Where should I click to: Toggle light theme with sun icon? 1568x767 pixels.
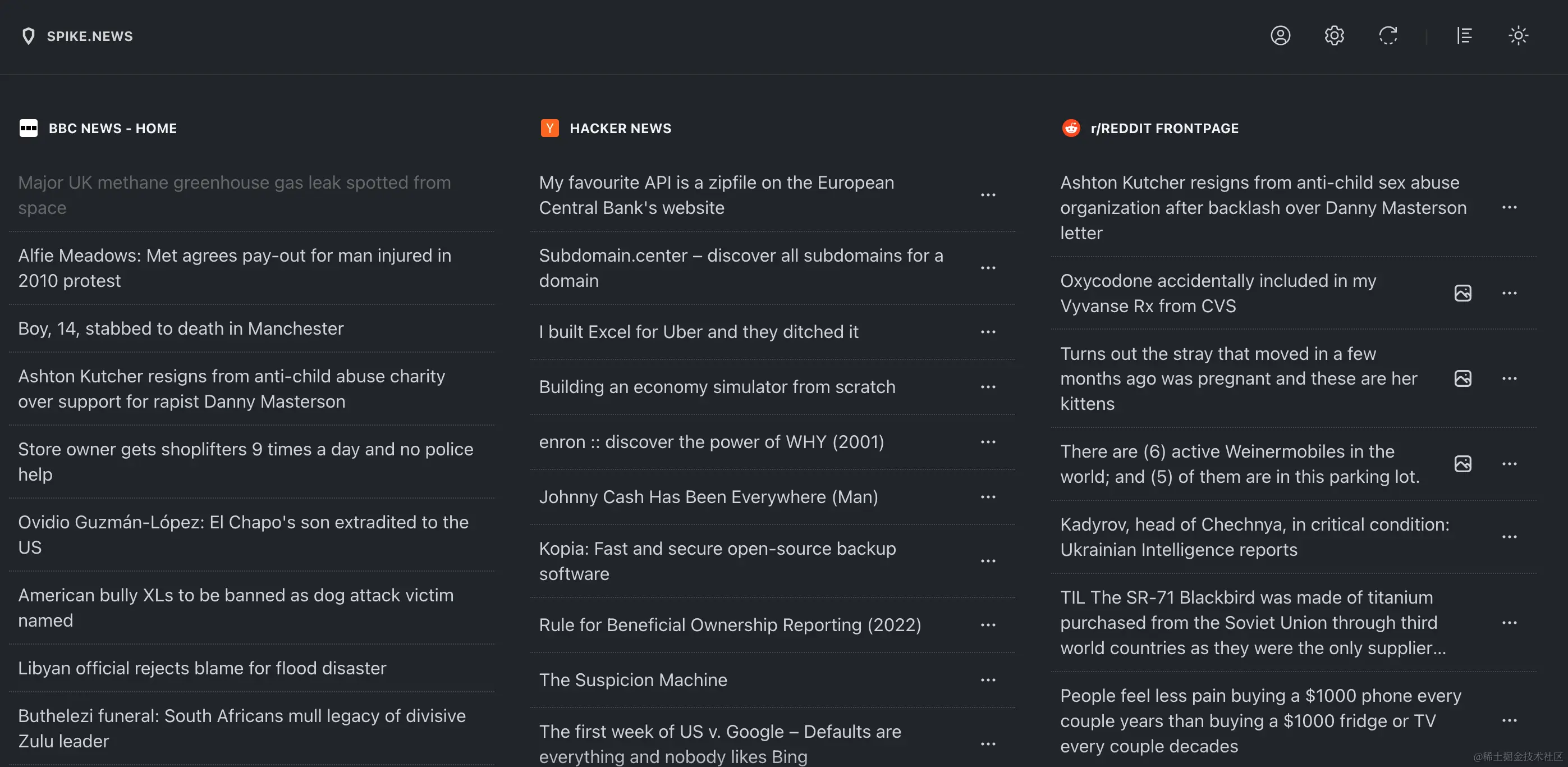click(x=1518, y=35)
